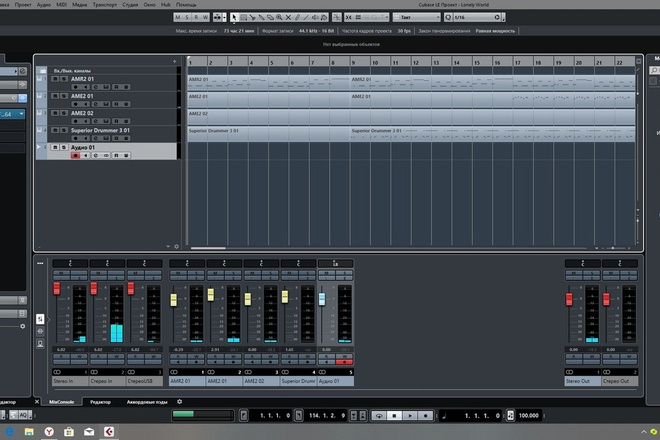This screenshot has width=660, height=440.
Task: Click the tempo track activate icon
Action: point(510,416)
